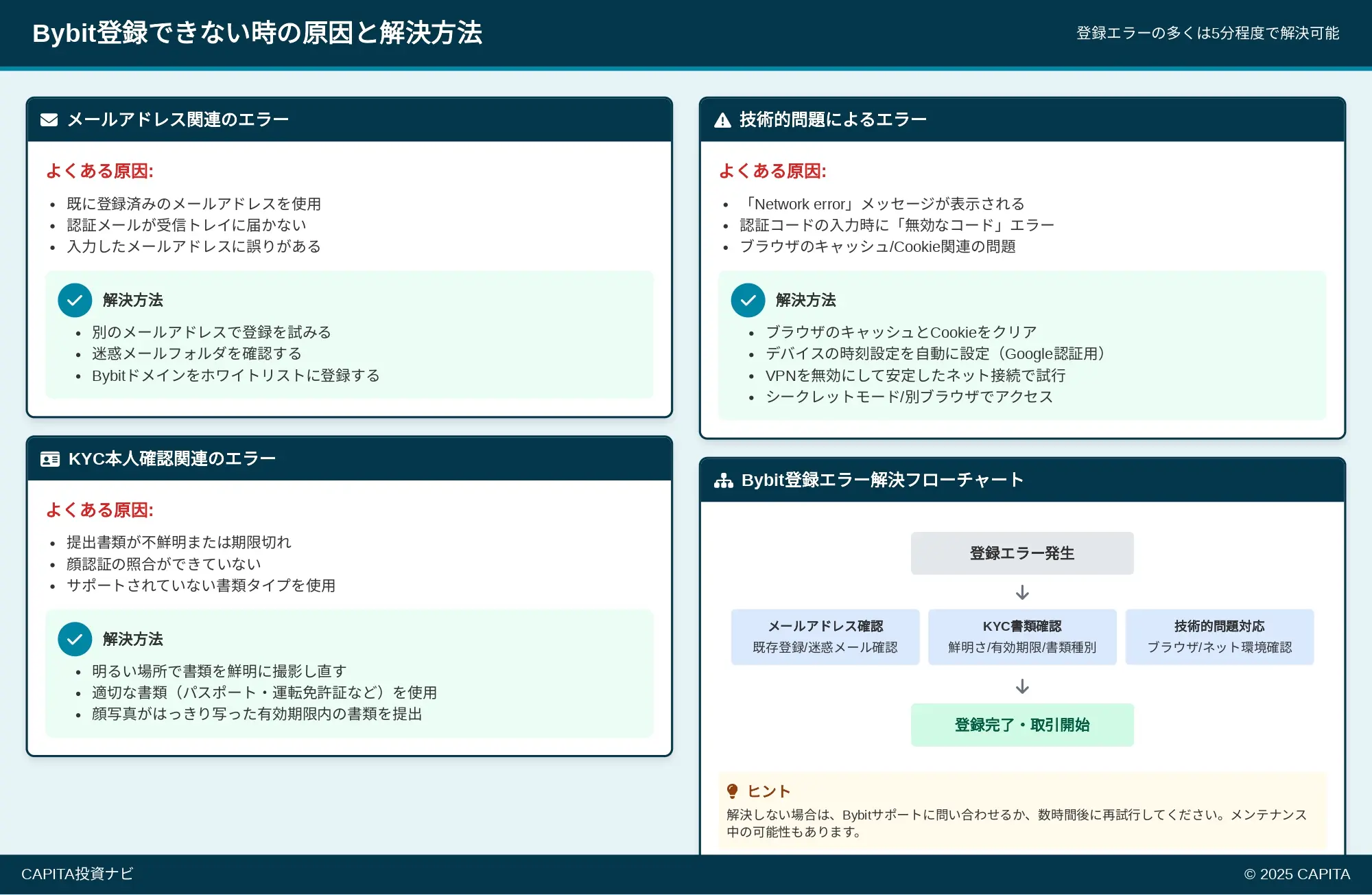Click the line 迷惑メールフォルダを確認する

197,353
